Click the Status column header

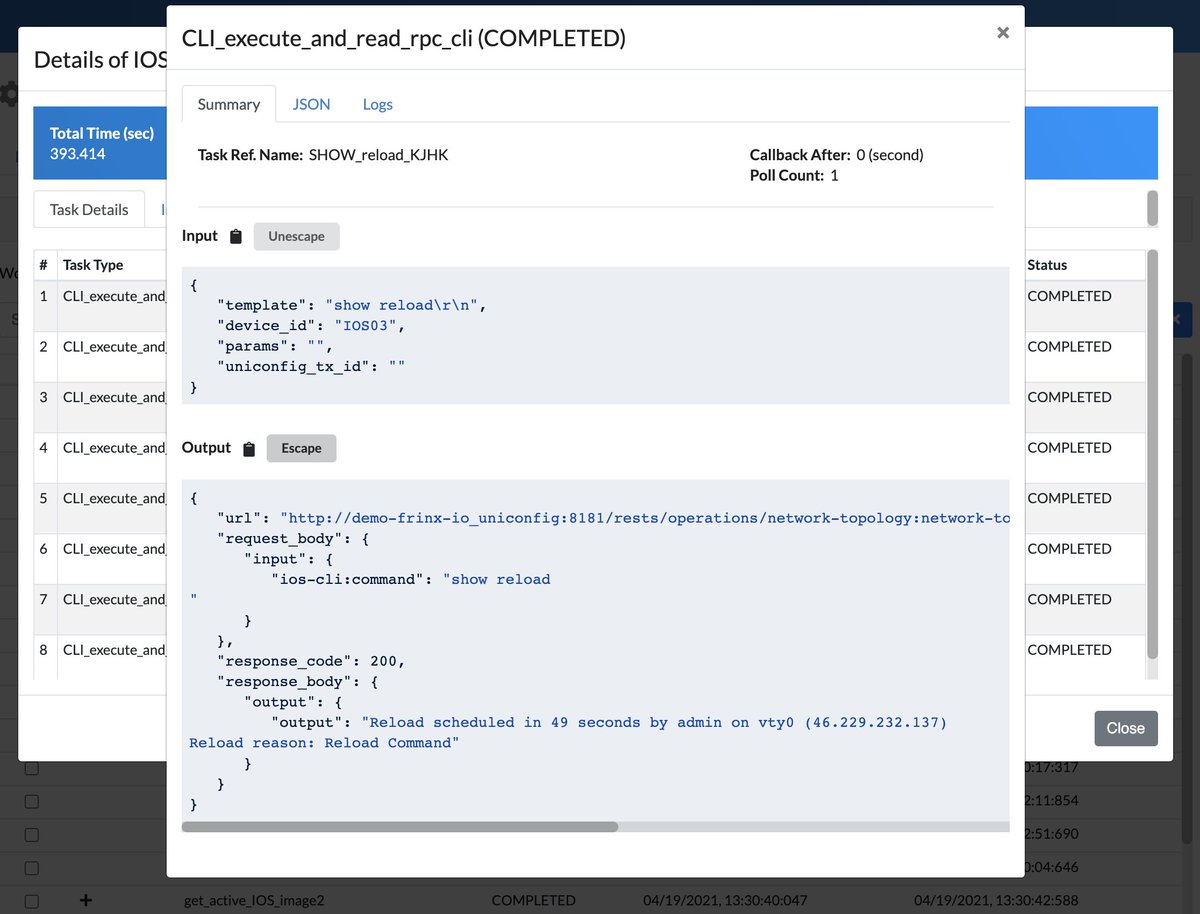(x=1047, y=265)
